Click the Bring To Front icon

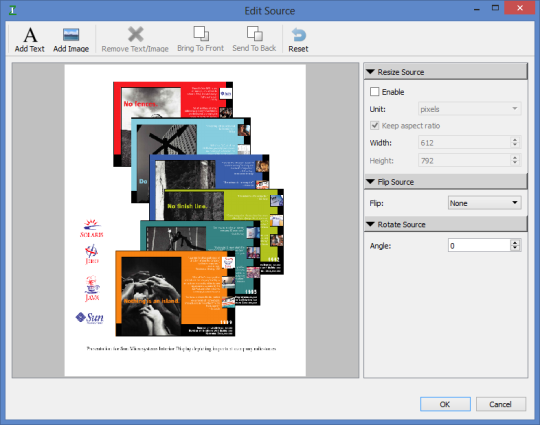tap(201, 34)
